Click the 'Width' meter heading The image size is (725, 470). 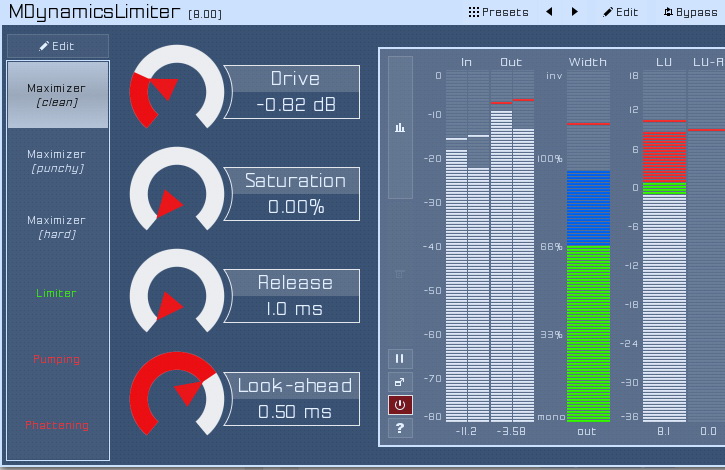pos(588,62)
